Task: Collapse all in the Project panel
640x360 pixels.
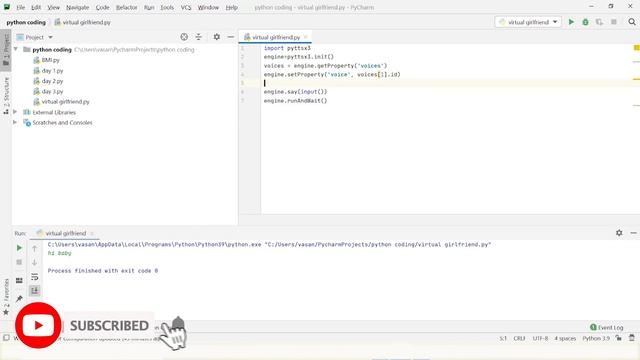Action: pyautogui.click(x=198, y=37)
